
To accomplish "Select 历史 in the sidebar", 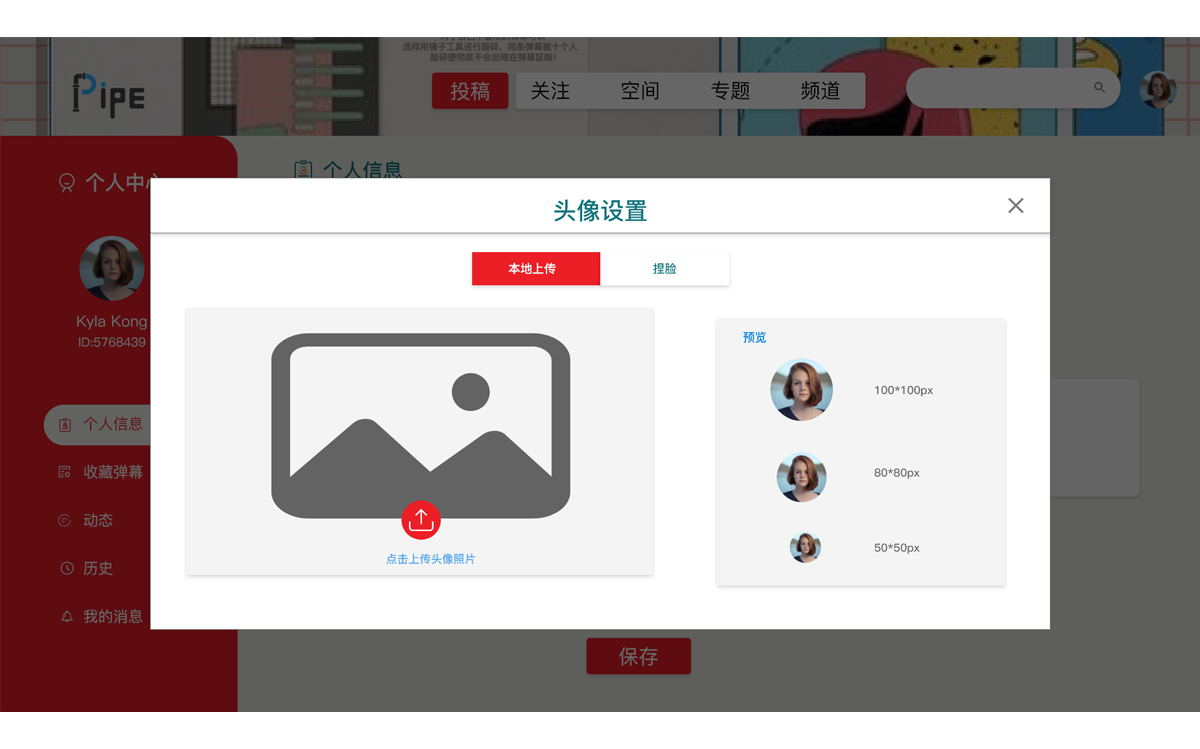I will [98, 568].
